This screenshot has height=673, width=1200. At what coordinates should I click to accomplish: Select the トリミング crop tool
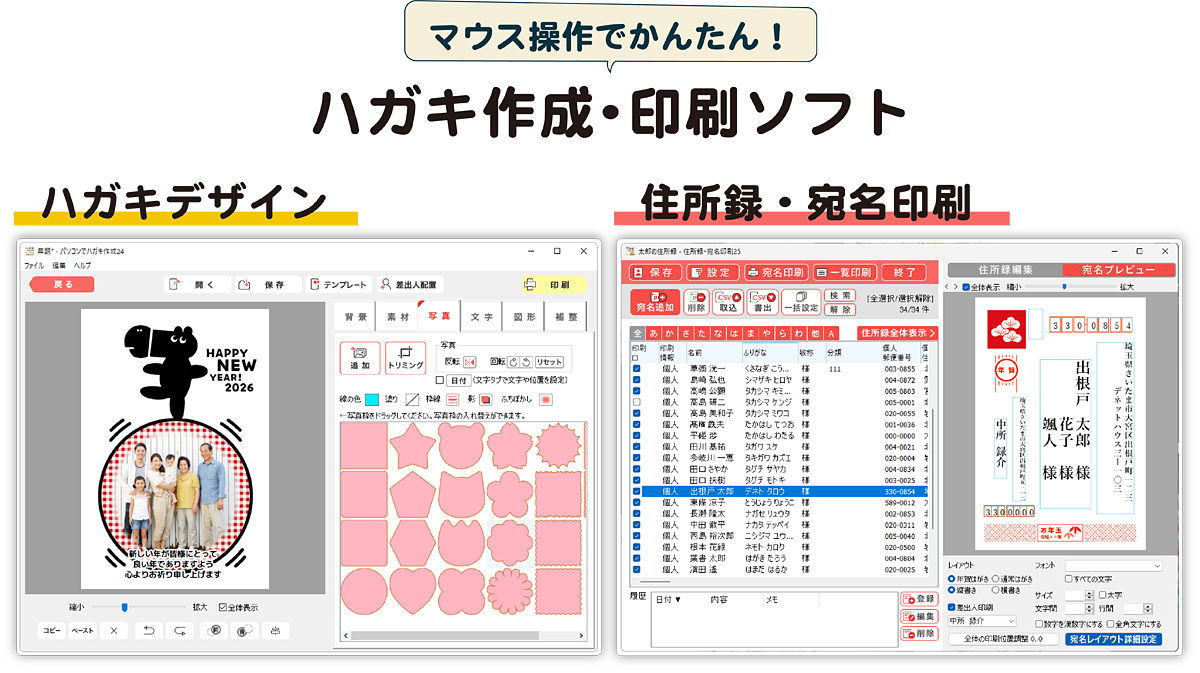406,358
